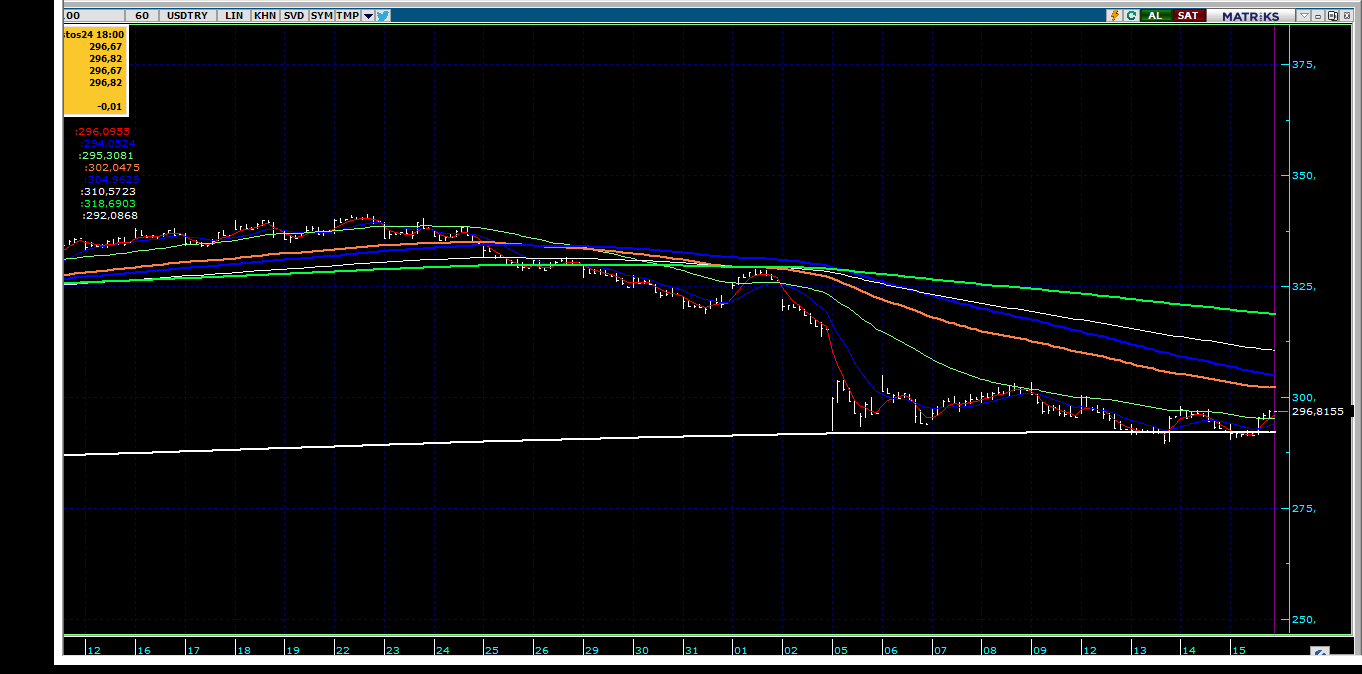Click the green refresh C icon
This screenshot has width=1362, height=674.
1131,16
